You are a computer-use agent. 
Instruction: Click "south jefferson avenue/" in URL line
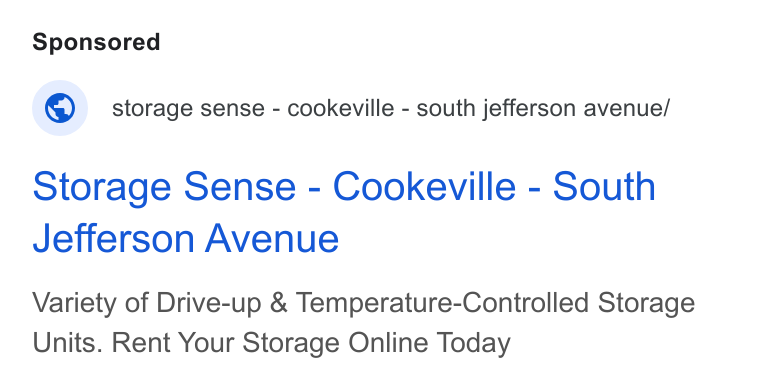click(x=543, y=108)
